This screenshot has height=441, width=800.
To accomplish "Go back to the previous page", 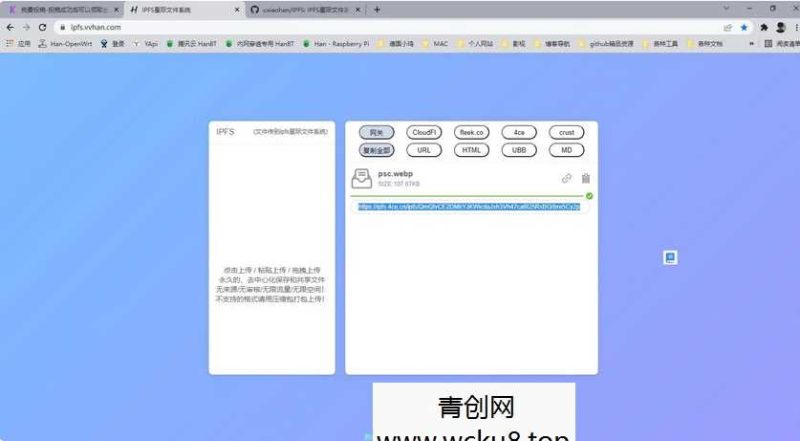I will pos(10,28).
